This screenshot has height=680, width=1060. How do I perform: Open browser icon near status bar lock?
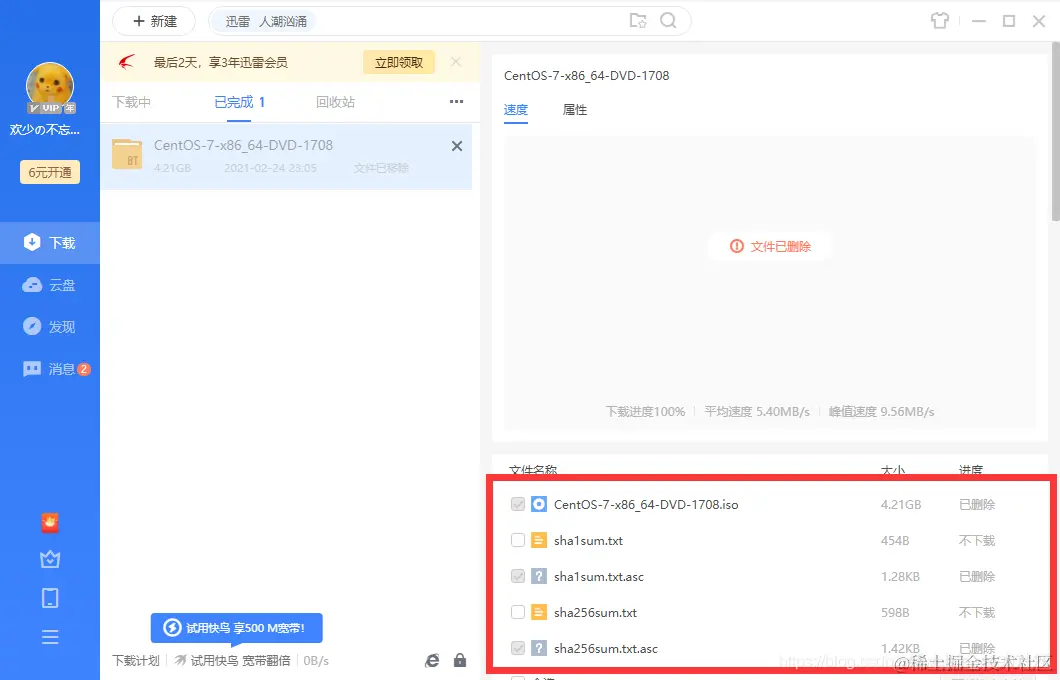coord(432,660)
